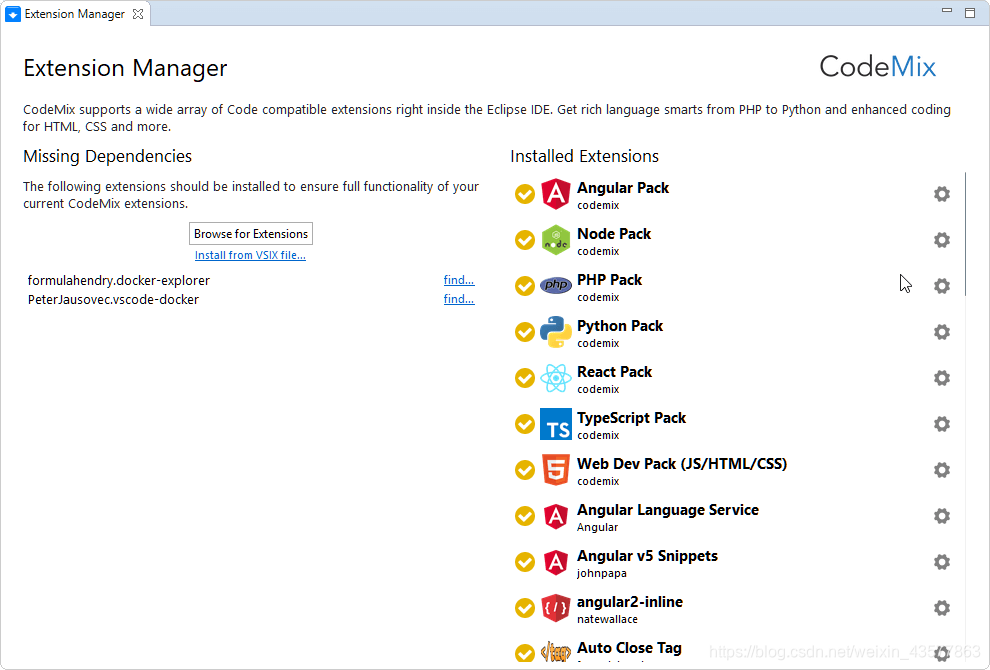The image size is (990, 670).
Task: Toggle the installed checkmark for Angular v5 Snippets
Action: 525,562
